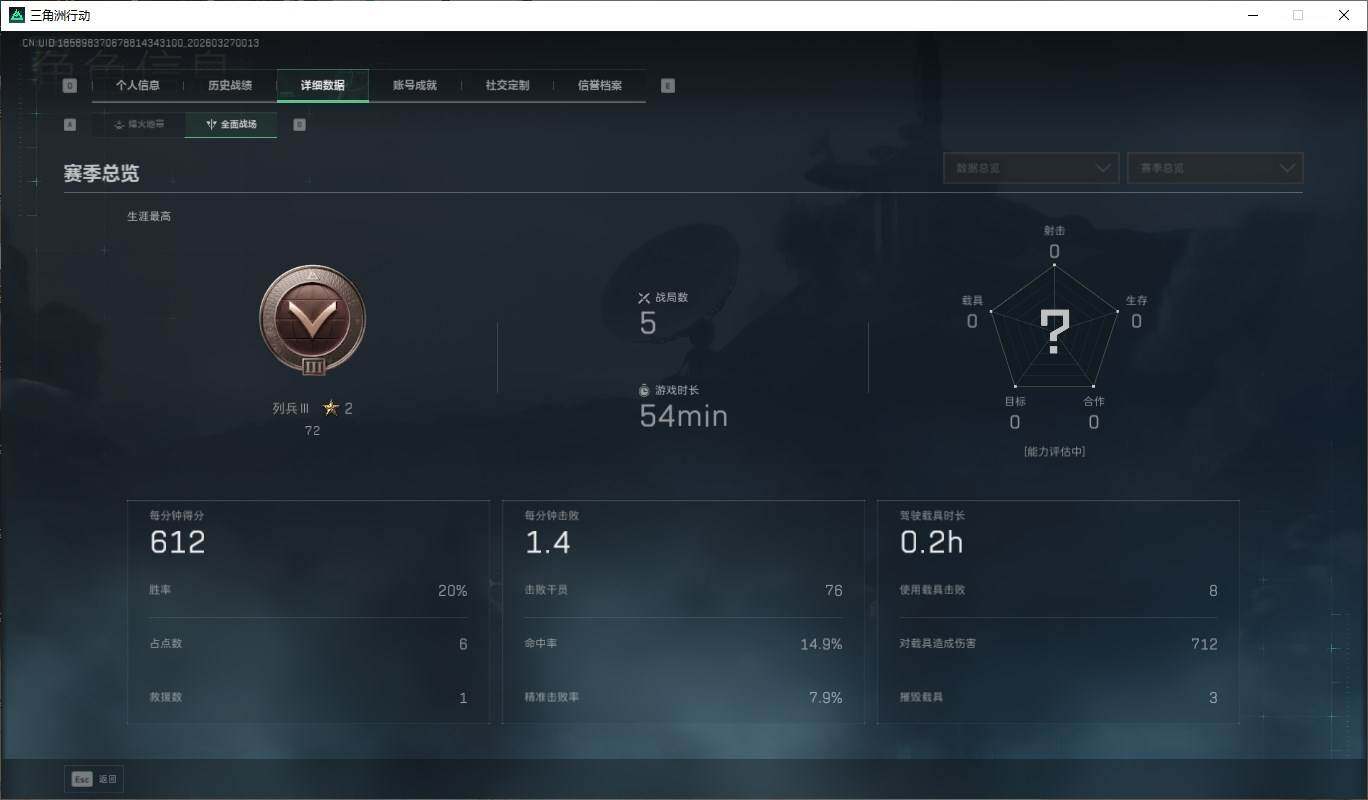Image resolution: width=1368 pixels, height=800 pixels.
Task: Select the 全面战场 mode tab
Action: (x=231, y=125)
